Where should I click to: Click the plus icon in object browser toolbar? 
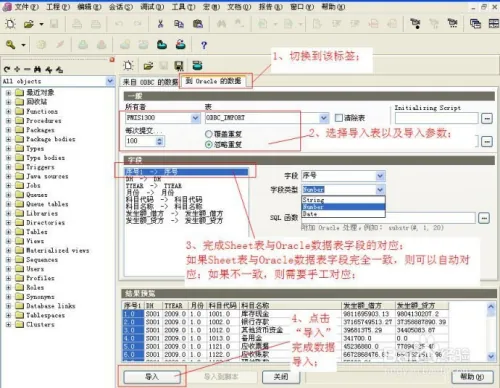point(17,69)
